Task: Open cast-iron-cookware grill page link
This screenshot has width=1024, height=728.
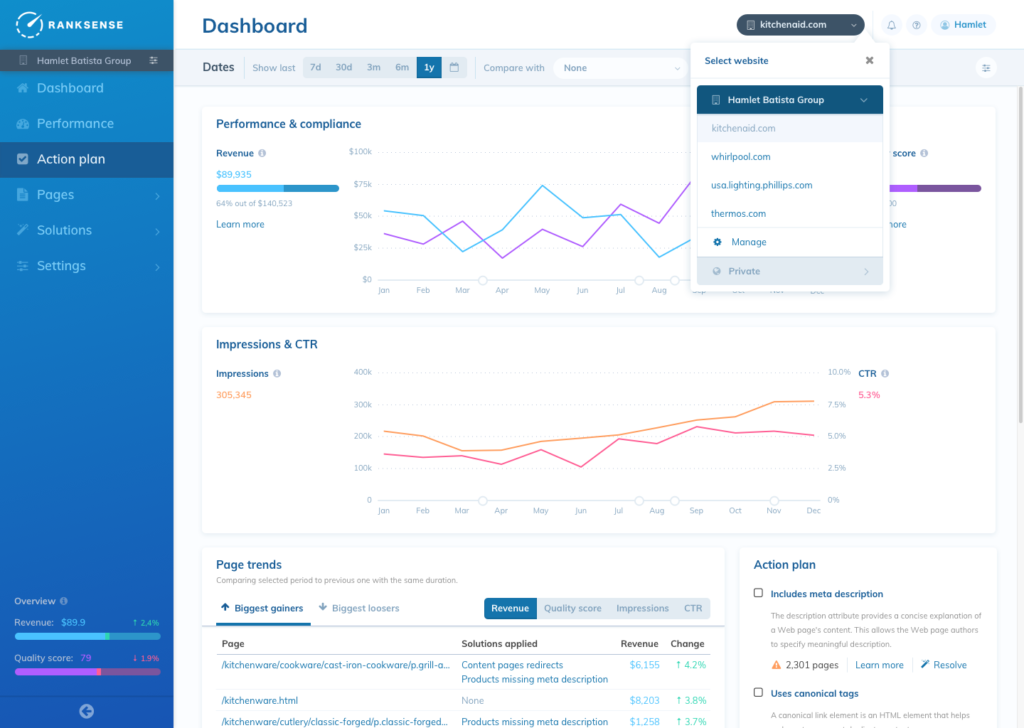Action: coord(336,665)
